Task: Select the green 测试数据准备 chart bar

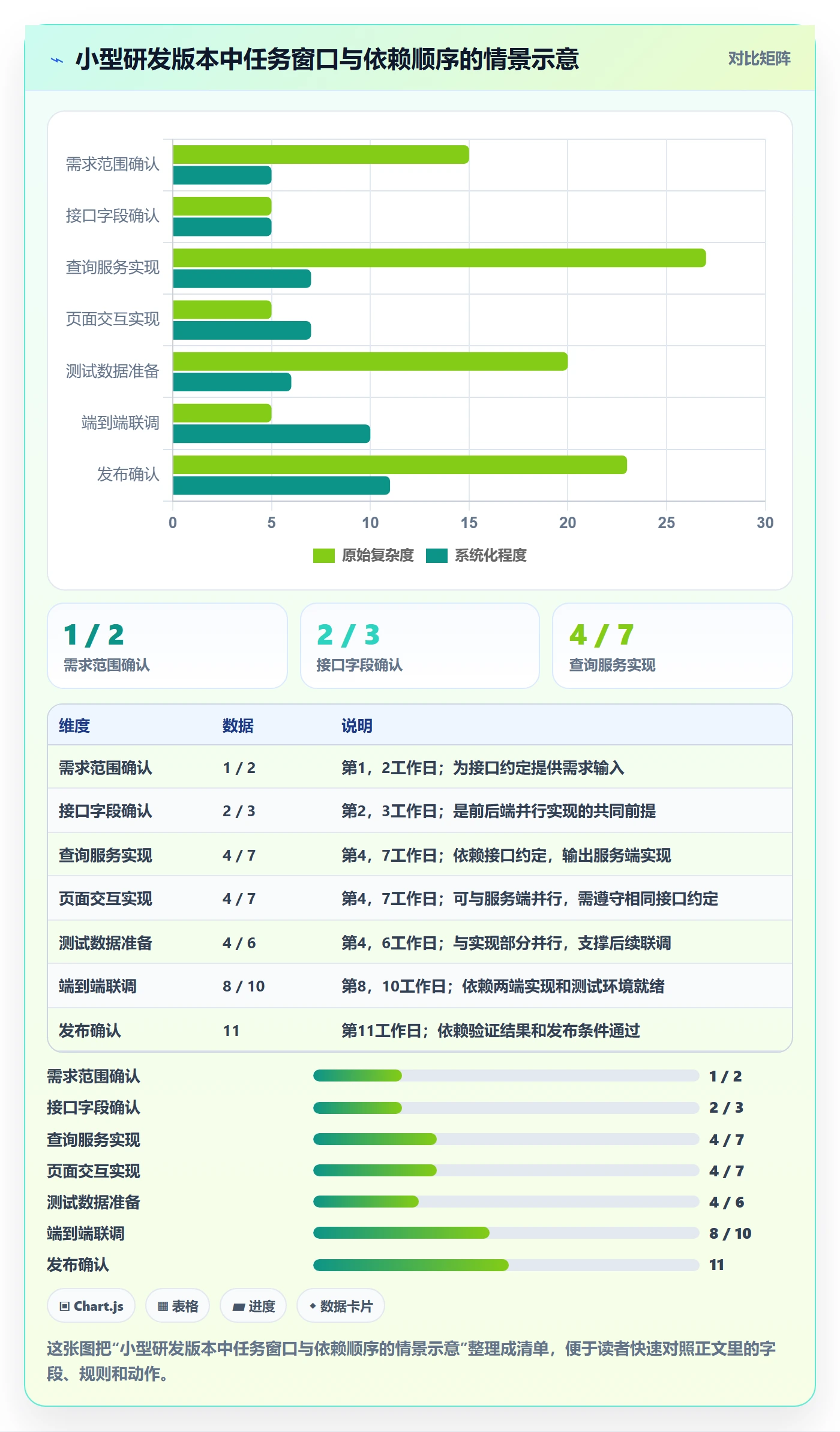Action: coord(370,361)
